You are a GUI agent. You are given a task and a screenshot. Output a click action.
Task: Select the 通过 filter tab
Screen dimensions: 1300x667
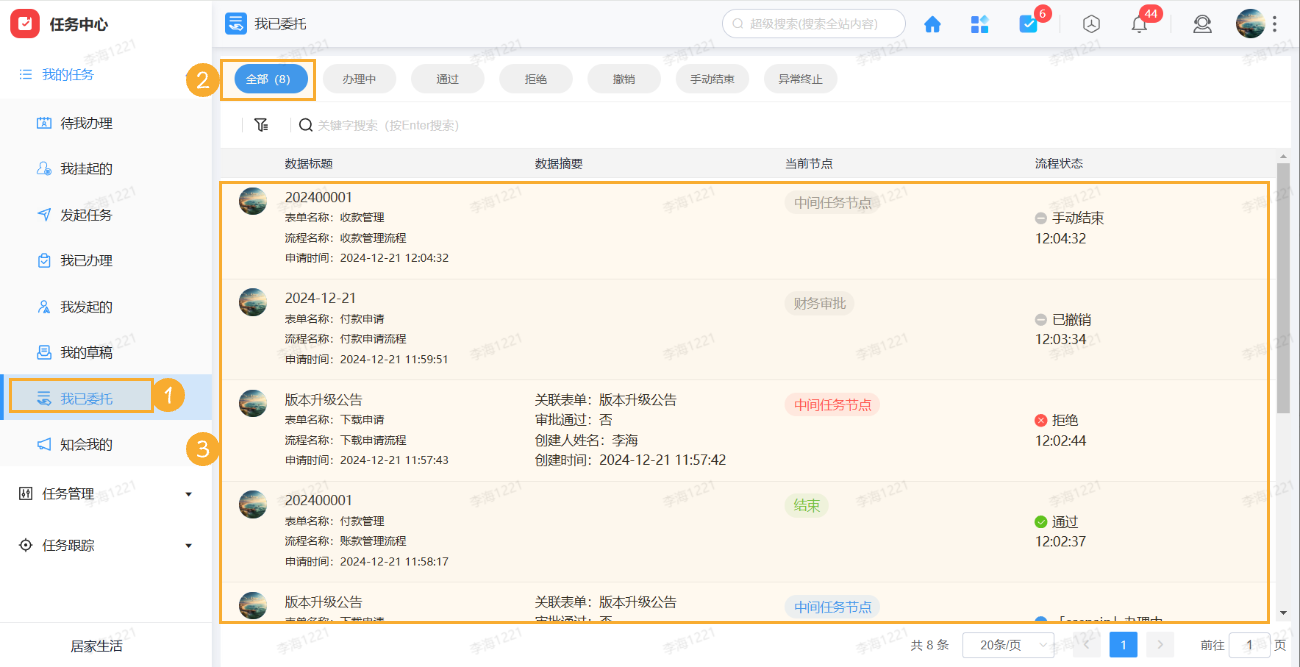click(447, 78)
